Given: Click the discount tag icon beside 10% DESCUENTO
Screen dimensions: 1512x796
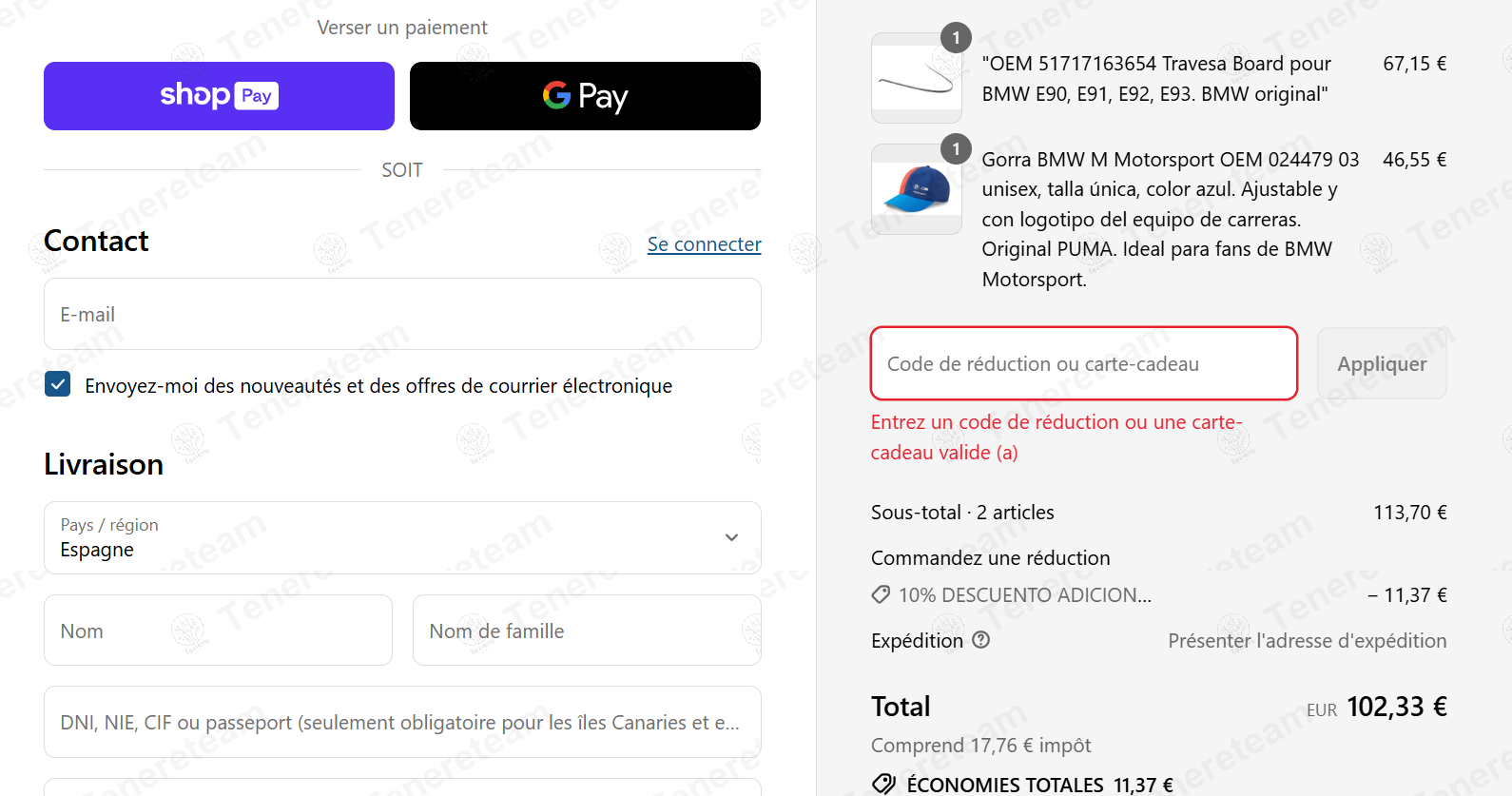Looking at the screenshot, I should [882, 594].
